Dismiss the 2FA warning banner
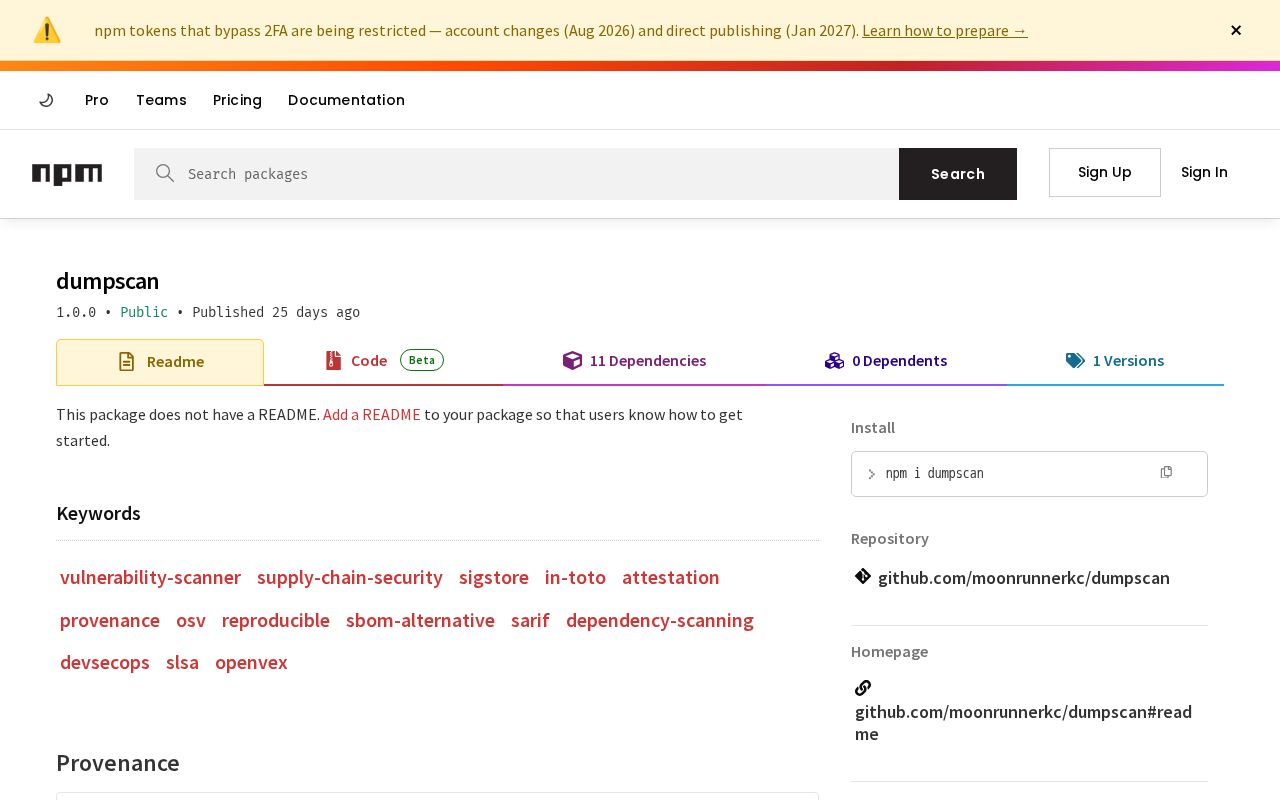The width and height of the screenshot is (1280, 800). pos(1236,30)
